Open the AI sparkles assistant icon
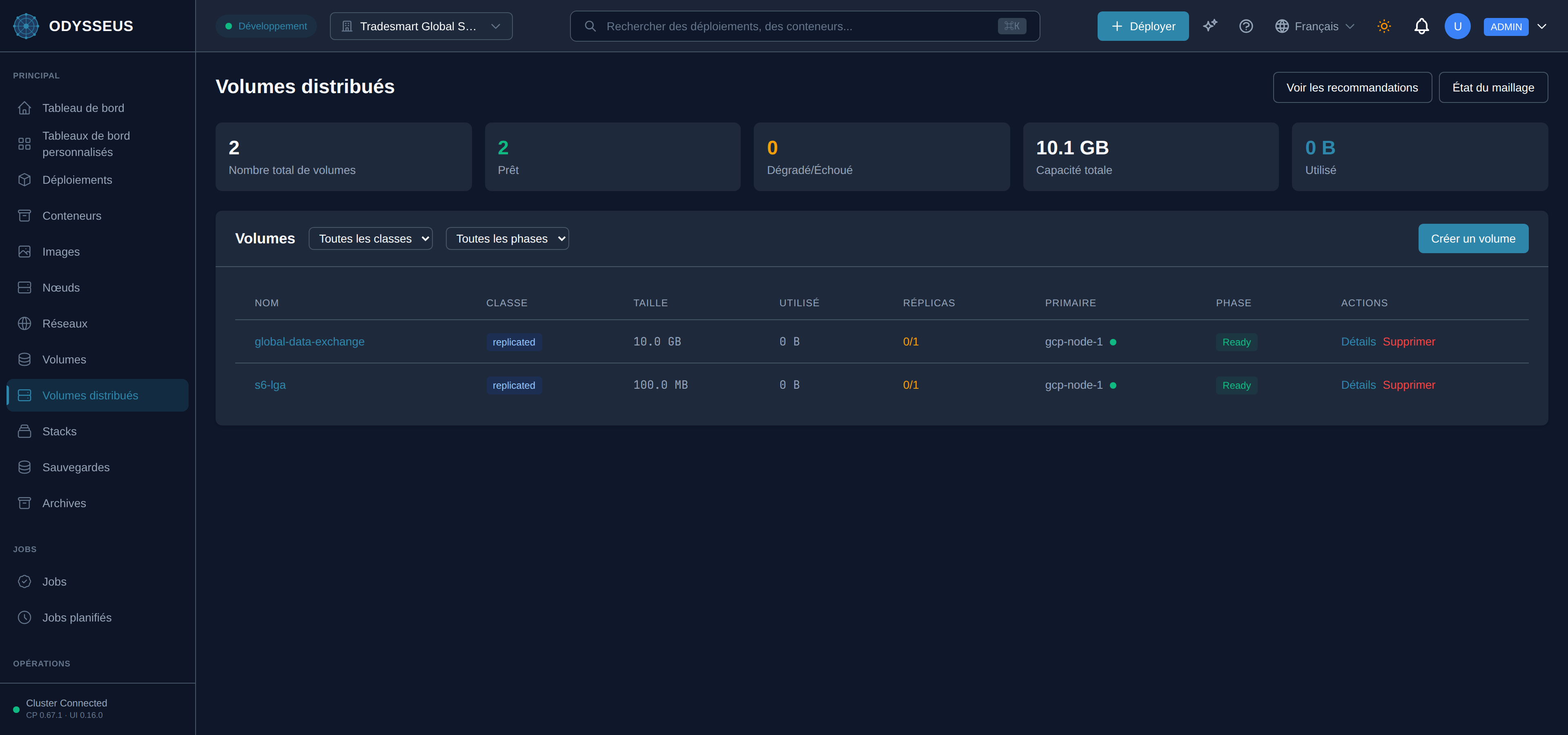 click(x=1210, y=26)
